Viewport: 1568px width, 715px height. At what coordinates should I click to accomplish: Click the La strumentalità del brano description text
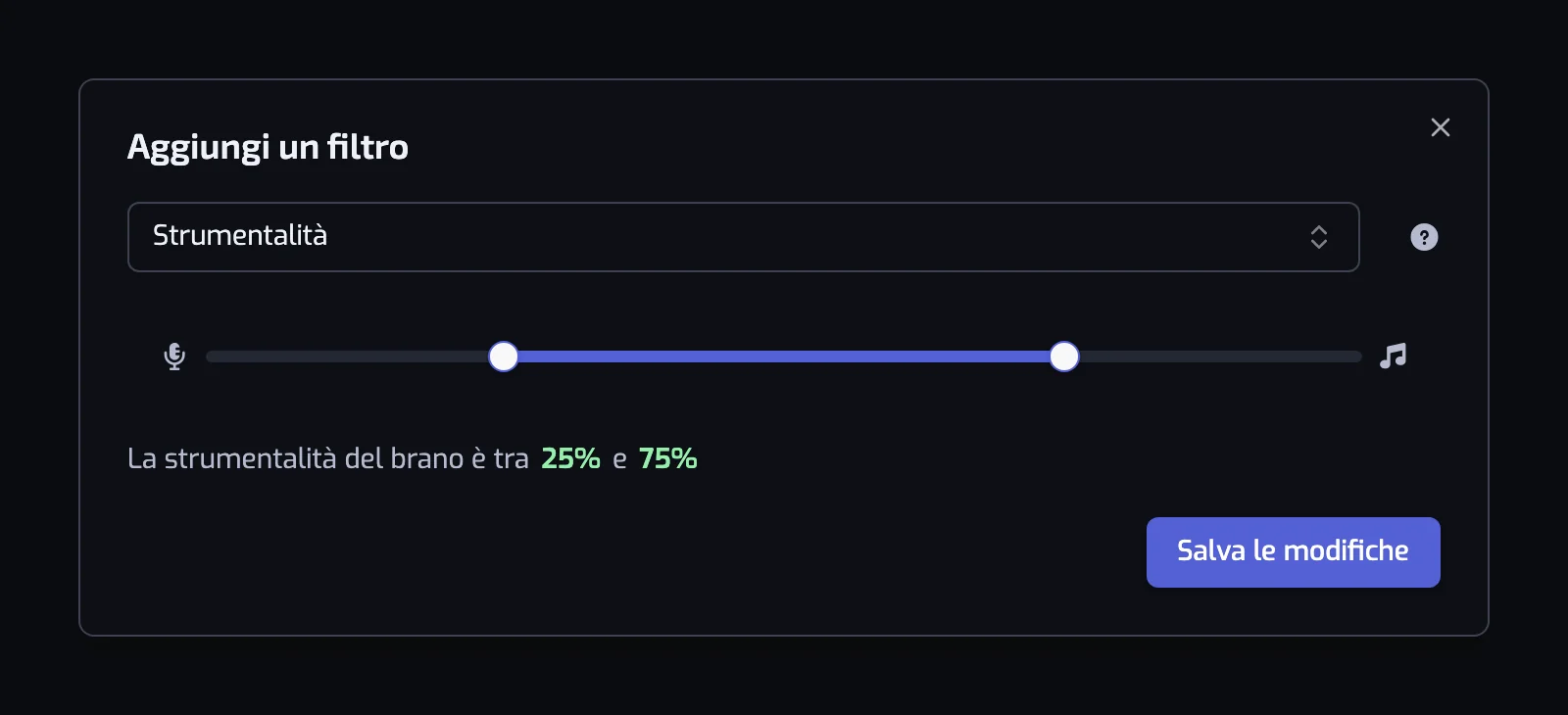pos(327,458)
